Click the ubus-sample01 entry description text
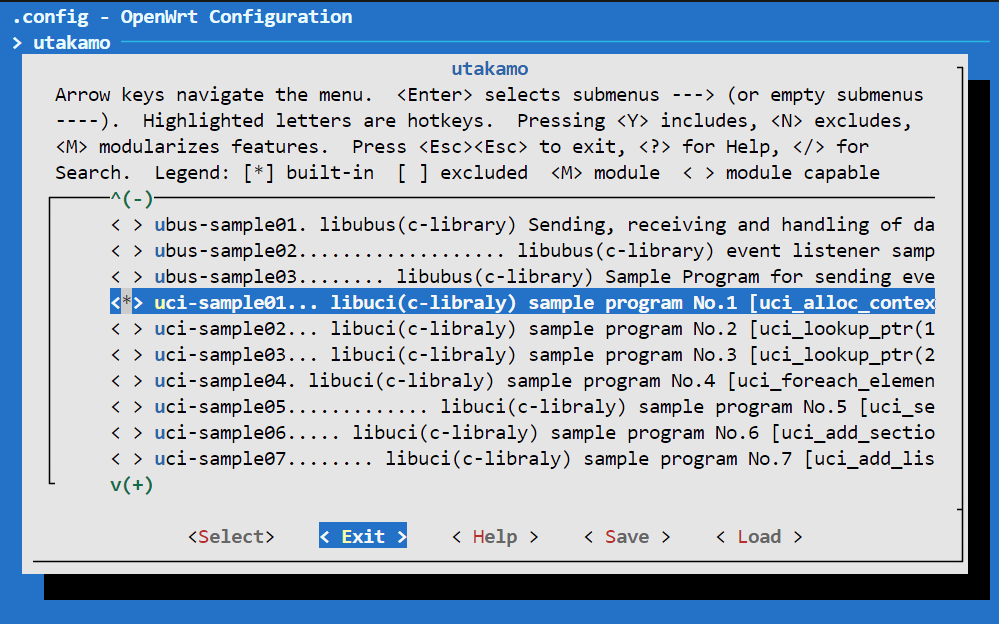This screenshot has height=624, width=999. coord(545,225)
